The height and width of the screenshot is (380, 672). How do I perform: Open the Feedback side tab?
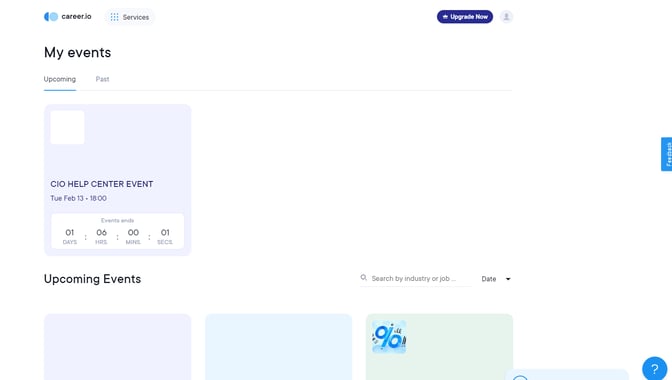coord(666,154)
